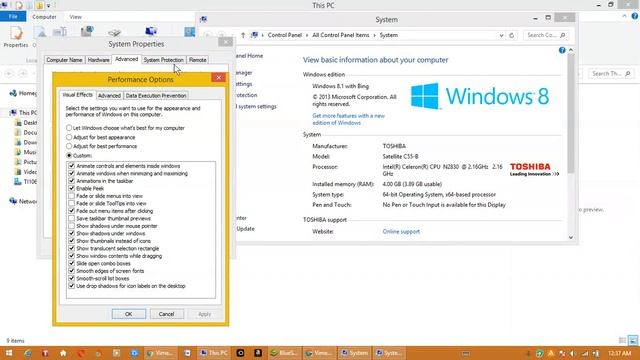Open File menu in This PC
The width and height of the screenshot is (640, 360).
click(13, 17)
